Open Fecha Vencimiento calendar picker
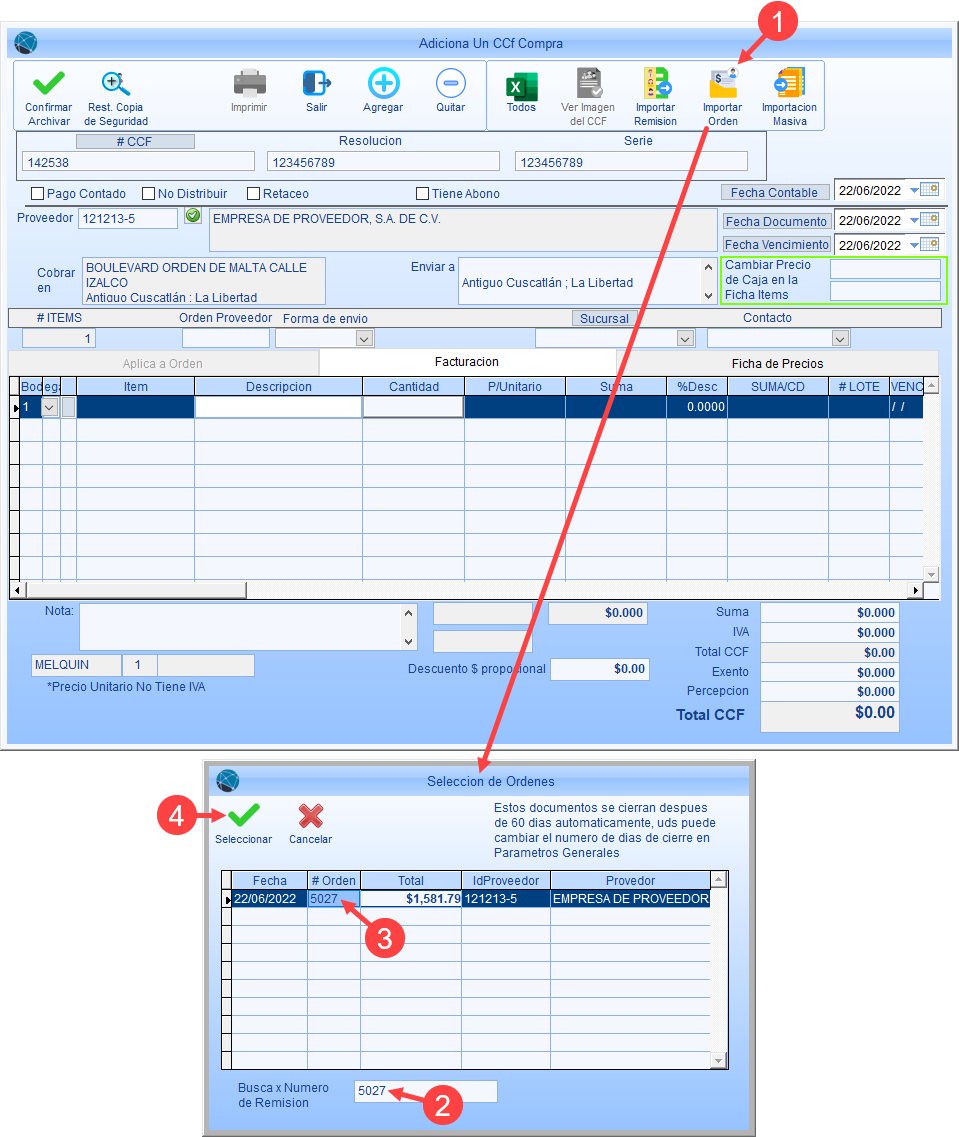Image resolution: width=959 pixels, height=1137 pixels. [930, 244]
